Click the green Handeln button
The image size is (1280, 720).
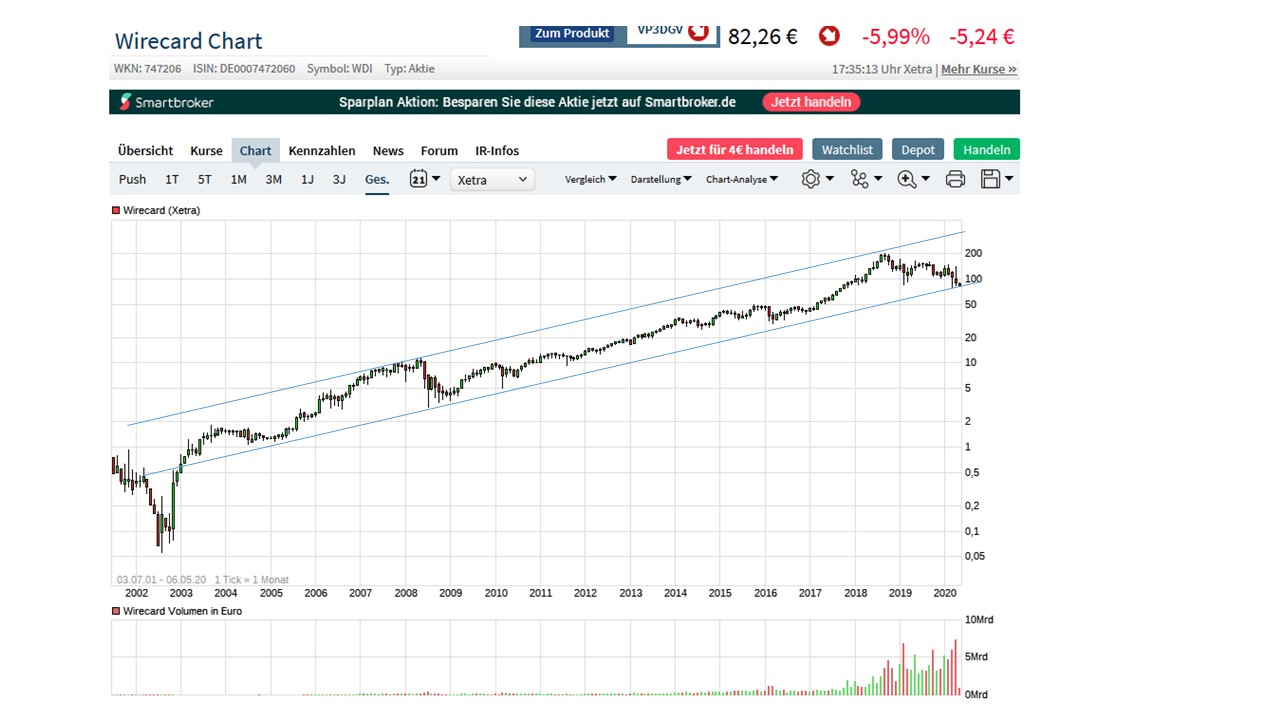pos(987,149)
